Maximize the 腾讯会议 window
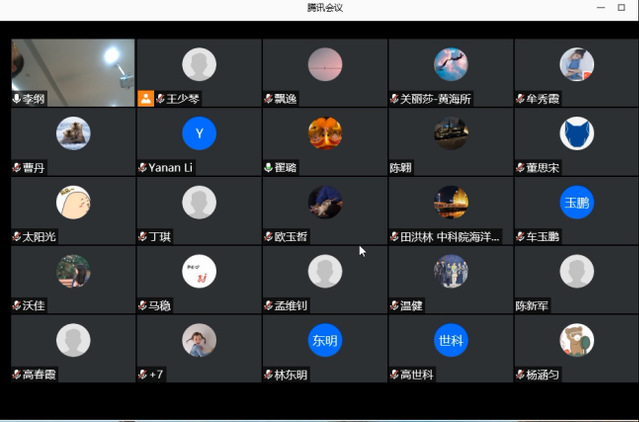 (621, 7)
